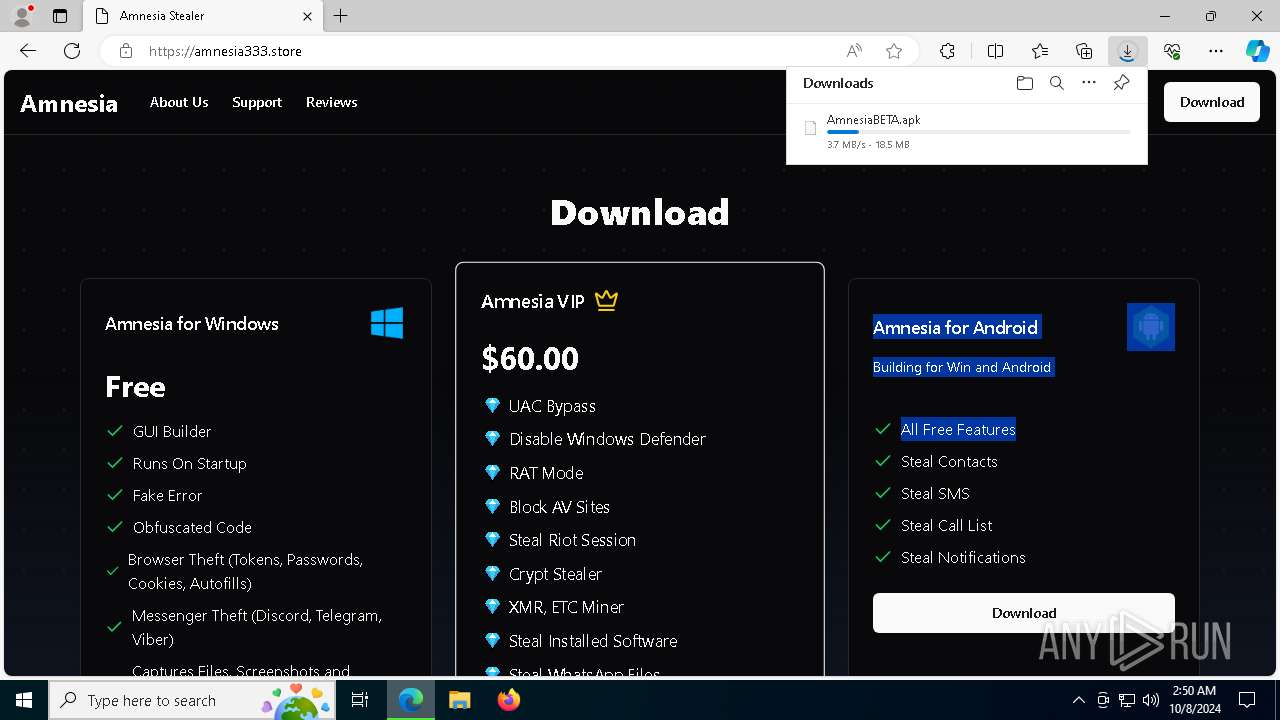Open Extensions puzzle icon
This screenshot has width=1280, height=720.
[947, 51]
